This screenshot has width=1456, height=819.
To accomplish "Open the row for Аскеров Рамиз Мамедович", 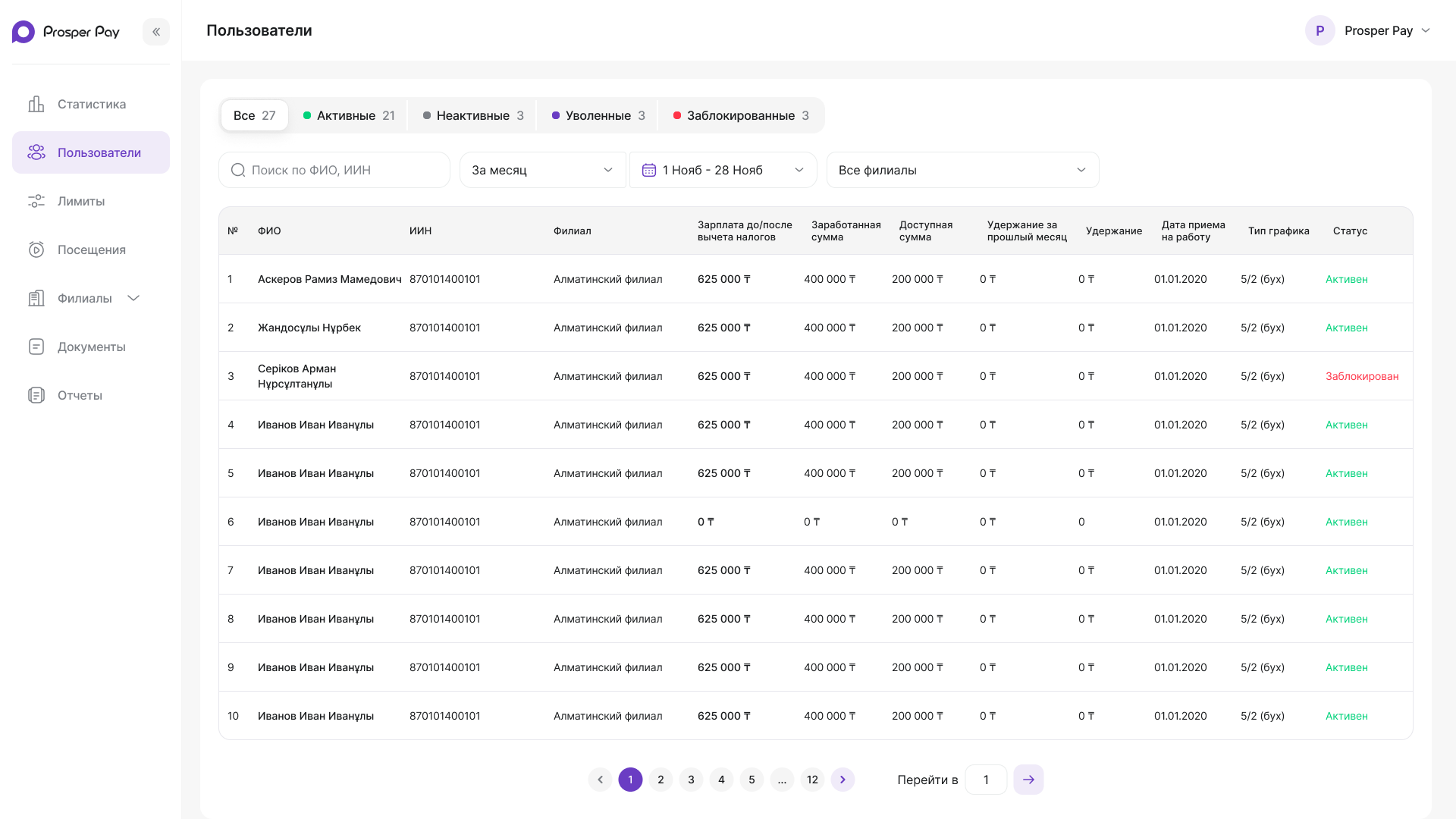I will tap(815, 279).
